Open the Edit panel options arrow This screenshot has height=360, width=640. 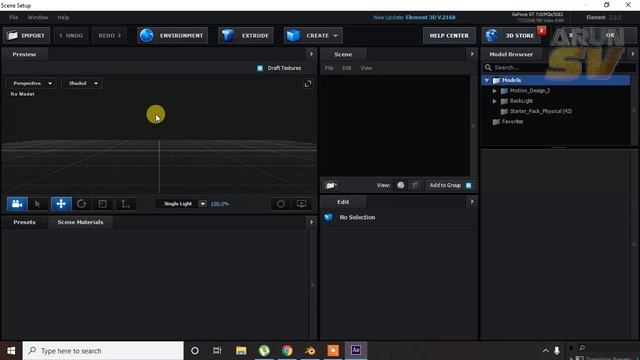pyautogui.click(x=472, y=202)
